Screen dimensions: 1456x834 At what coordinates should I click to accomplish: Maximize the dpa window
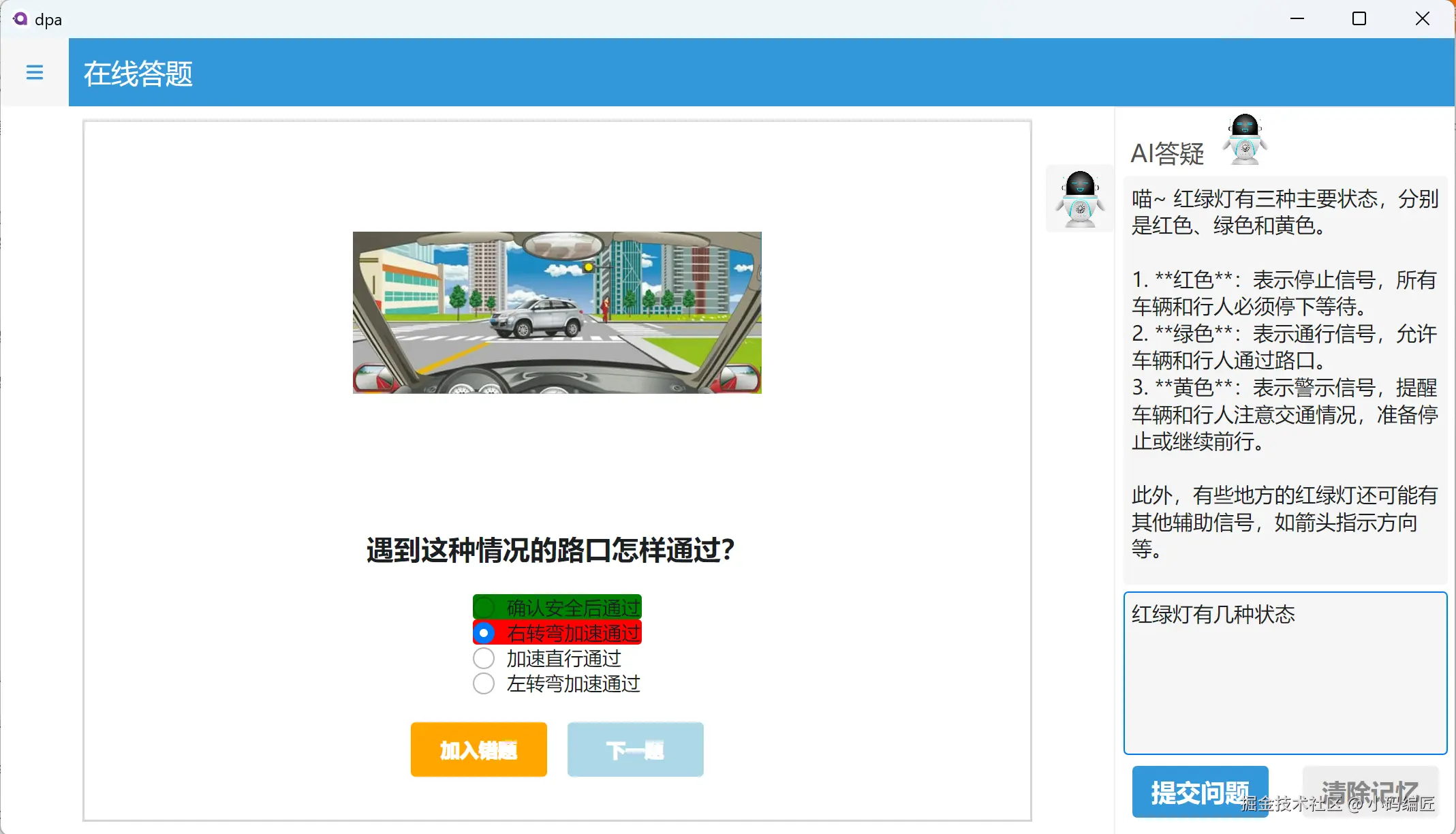point(1359,19)
